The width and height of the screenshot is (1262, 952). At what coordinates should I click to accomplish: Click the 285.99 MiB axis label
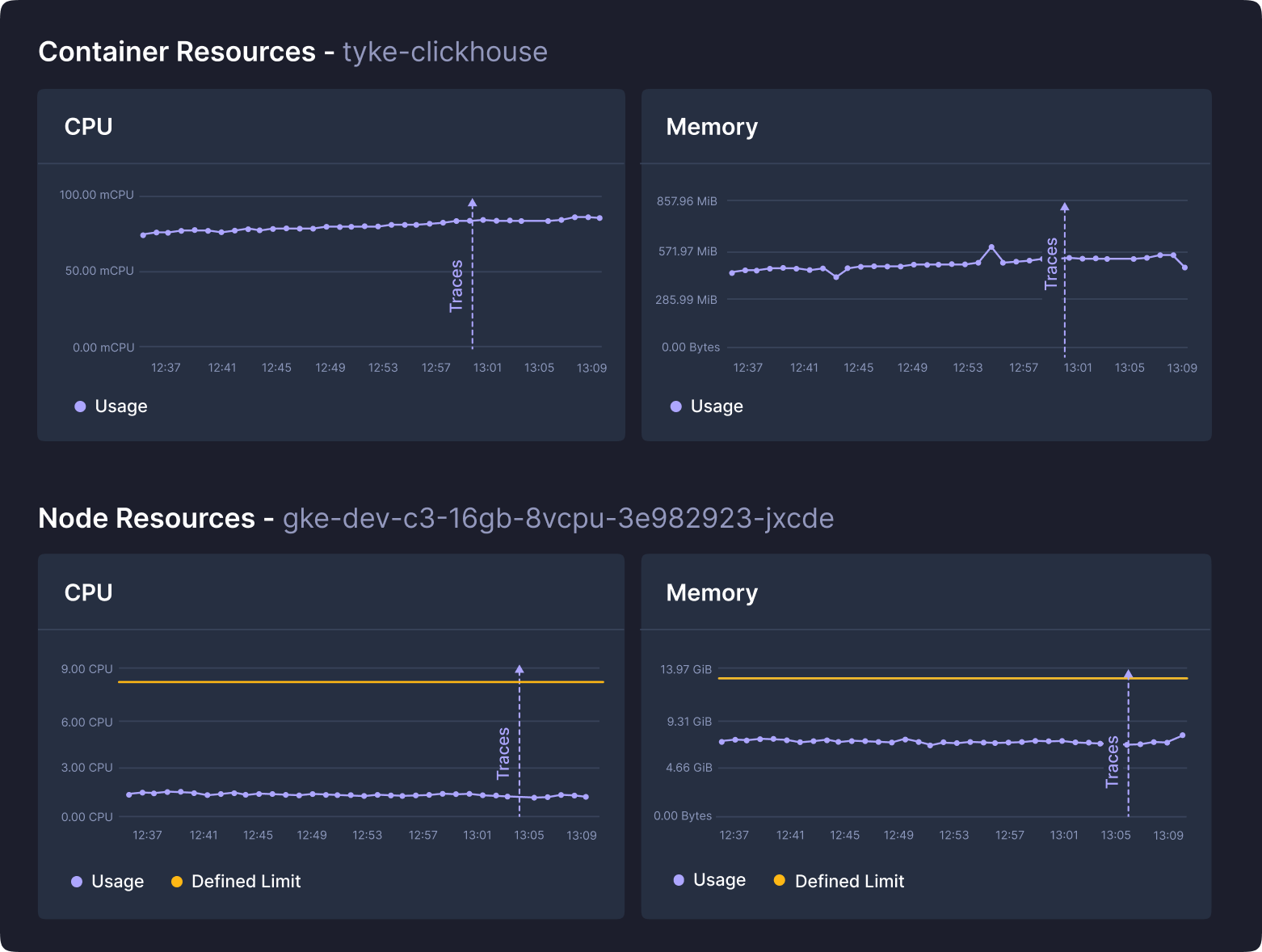(686, 300)
